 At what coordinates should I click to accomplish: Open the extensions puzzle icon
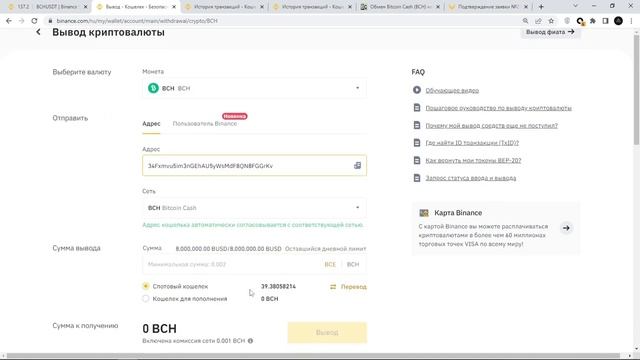click(x=593, y=21)
